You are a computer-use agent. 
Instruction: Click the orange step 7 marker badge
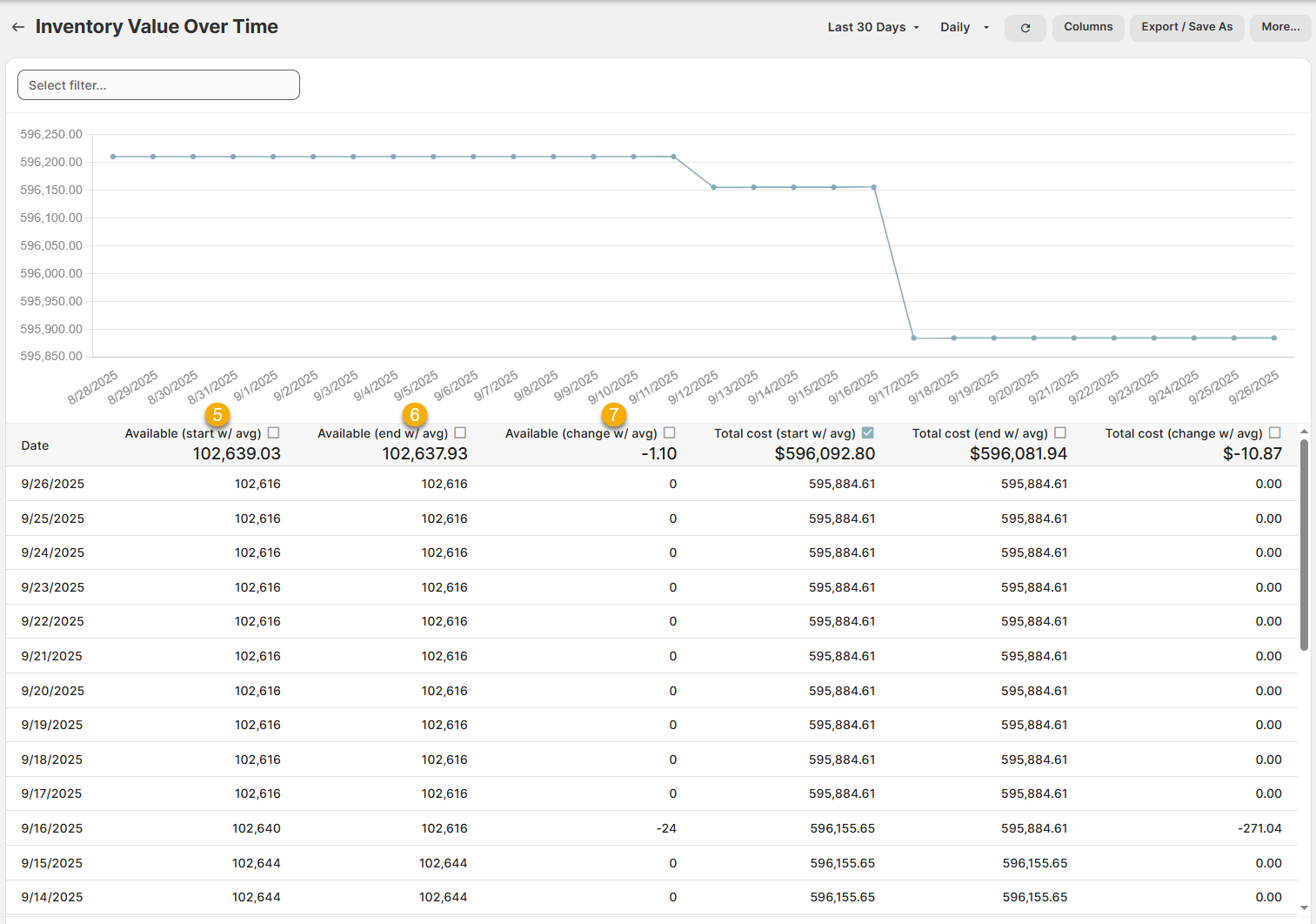coord(614,415)
